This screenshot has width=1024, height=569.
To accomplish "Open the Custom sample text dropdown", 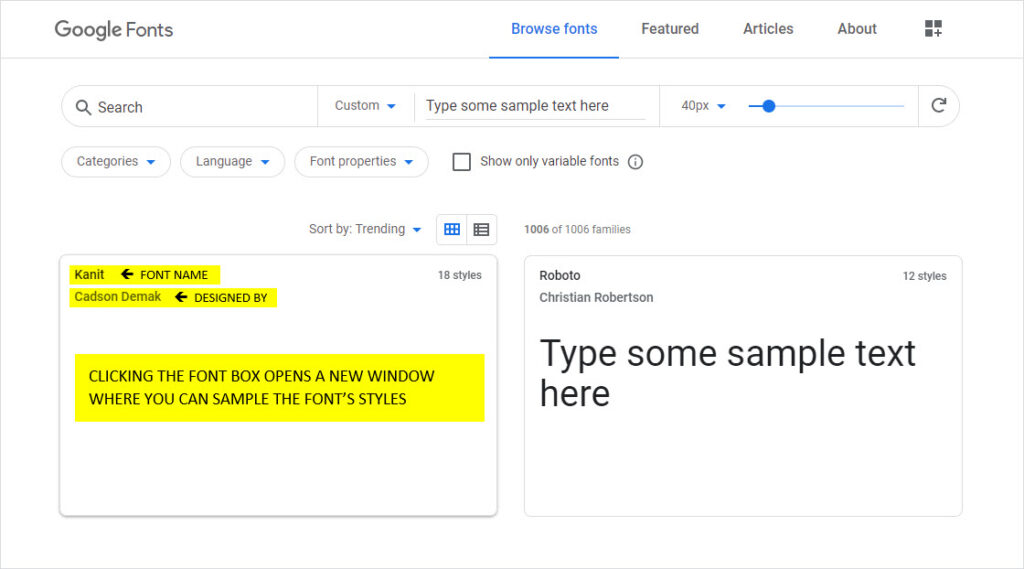I will coord(365,106).
